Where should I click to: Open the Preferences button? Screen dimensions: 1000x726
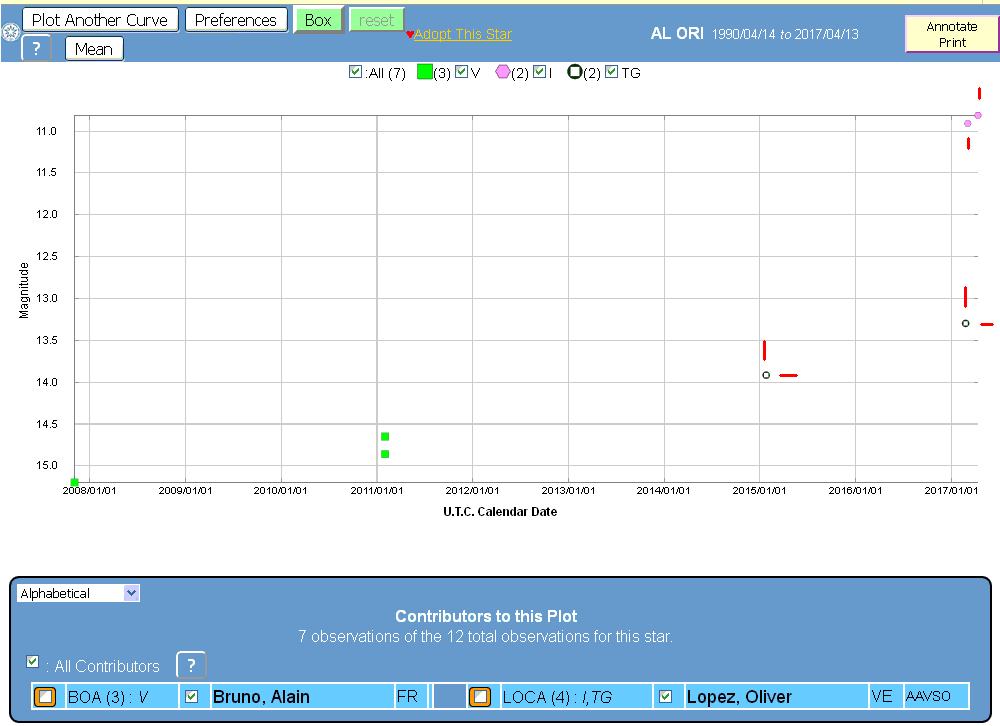236,20
